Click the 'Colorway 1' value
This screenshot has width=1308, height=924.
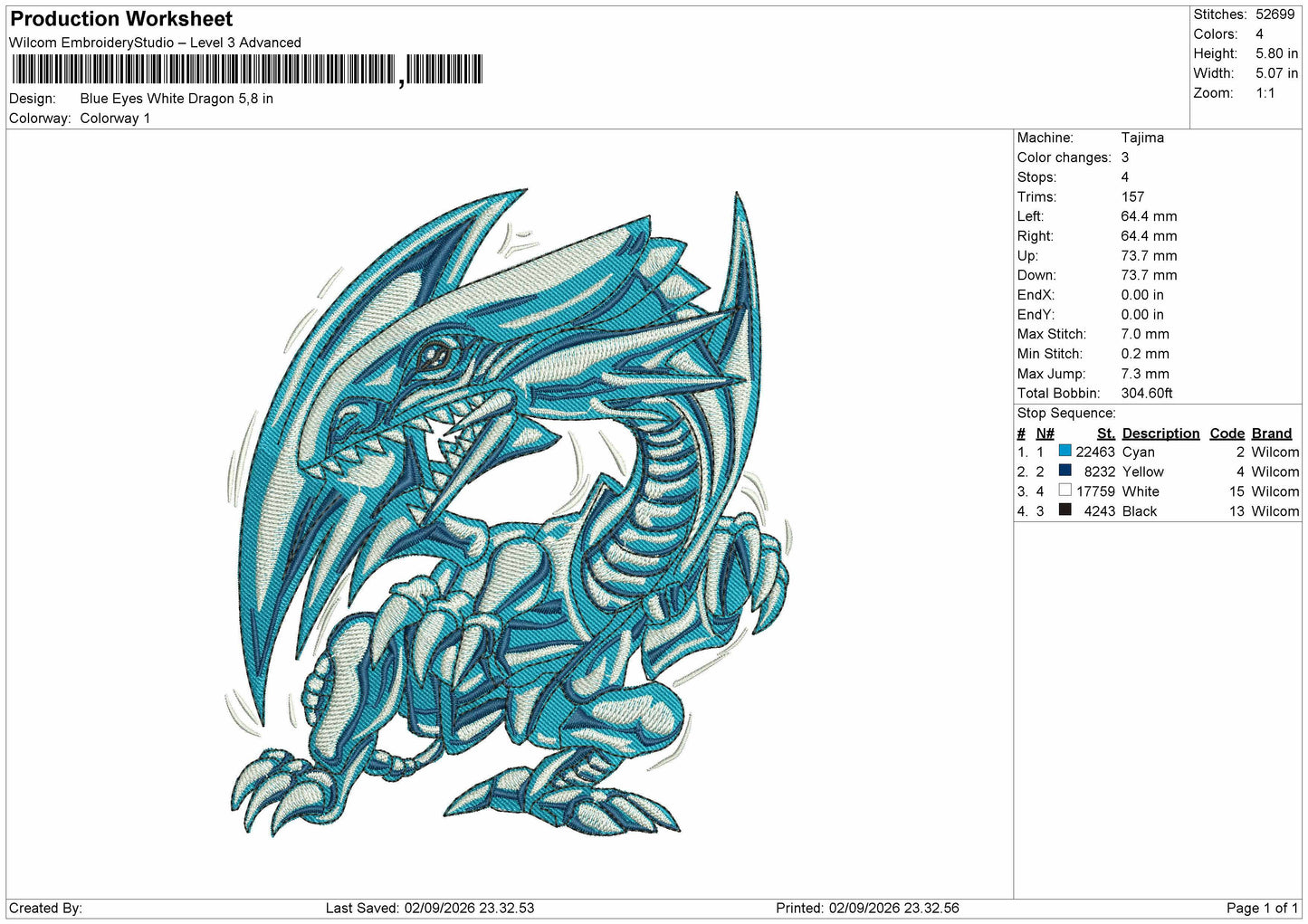point(115,119)
